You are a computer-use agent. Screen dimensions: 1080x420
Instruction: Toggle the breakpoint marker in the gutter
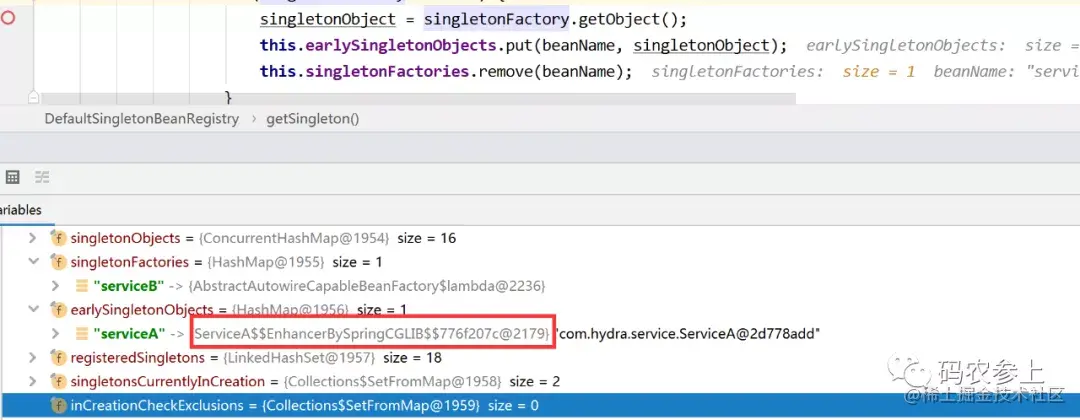pyautogui.click(x=8, y=19)
